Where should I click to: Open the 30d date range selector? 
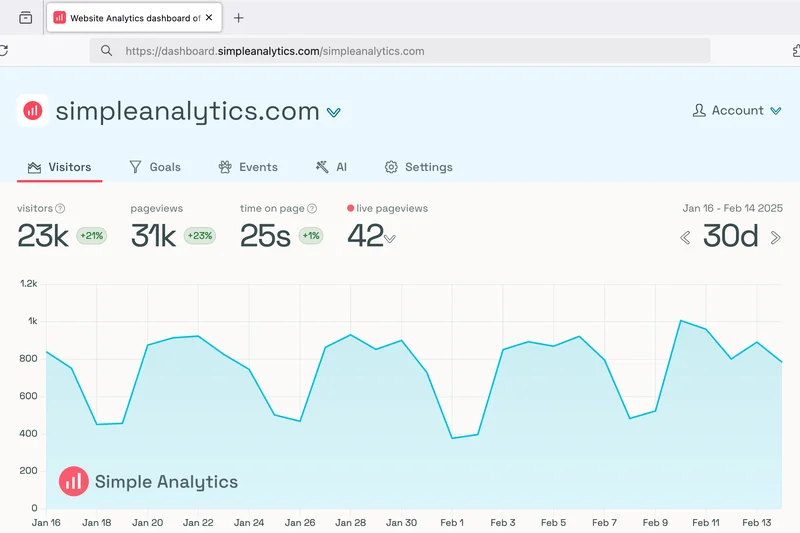[731, 236]
